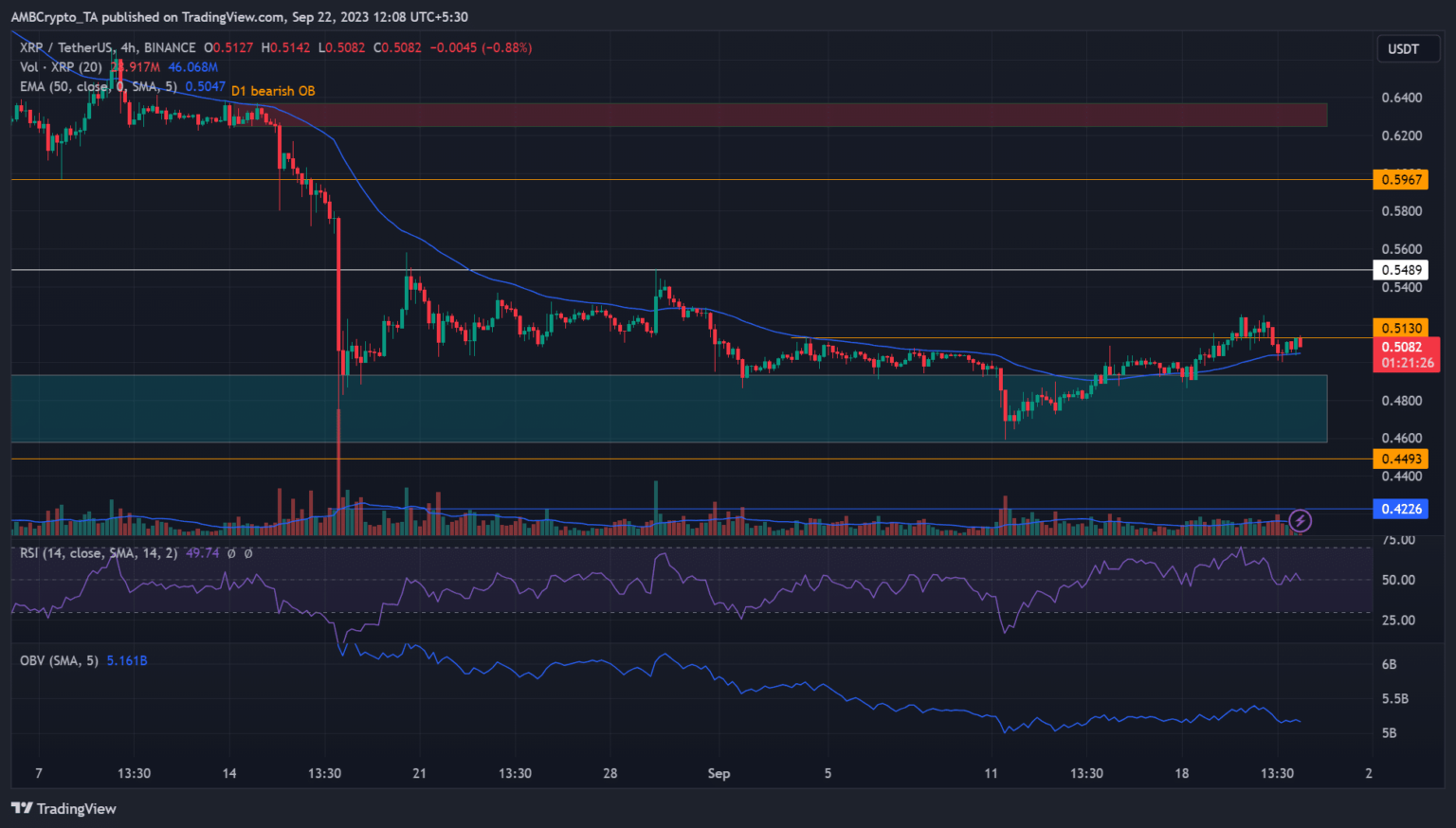Click the Sep label on time axis
1456x828 pixels.
coord(719,773)
